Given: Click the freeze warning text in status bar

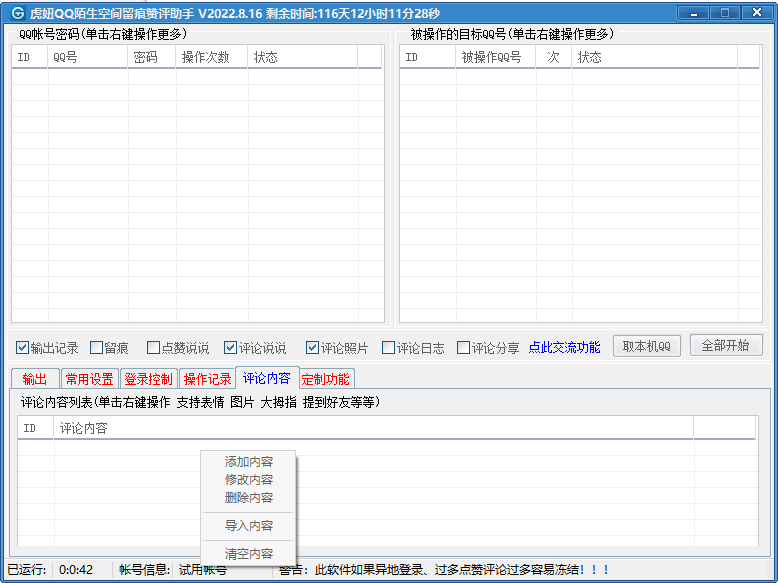Looking at the screenshot, I should (444, 570).
